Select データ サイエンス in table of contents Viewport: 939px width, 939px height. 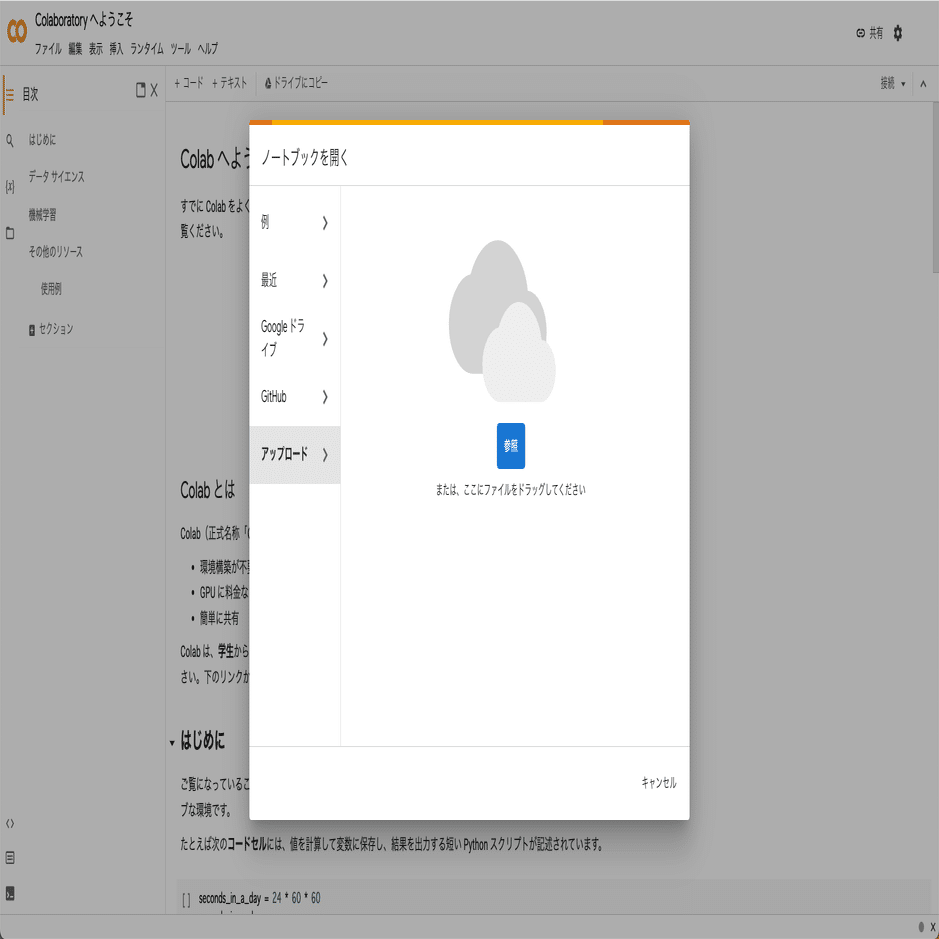[56, 177]
